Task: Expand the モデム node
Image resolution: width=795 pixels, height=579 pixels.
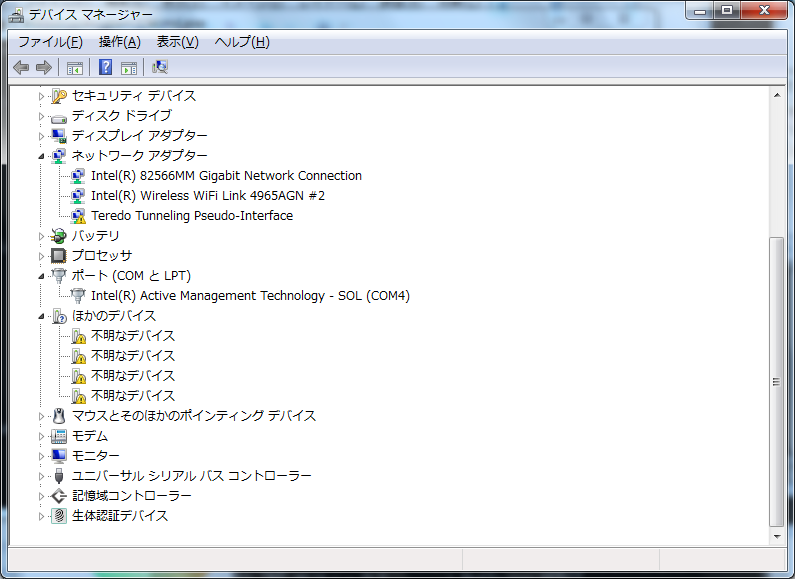Action: [42, 436]
